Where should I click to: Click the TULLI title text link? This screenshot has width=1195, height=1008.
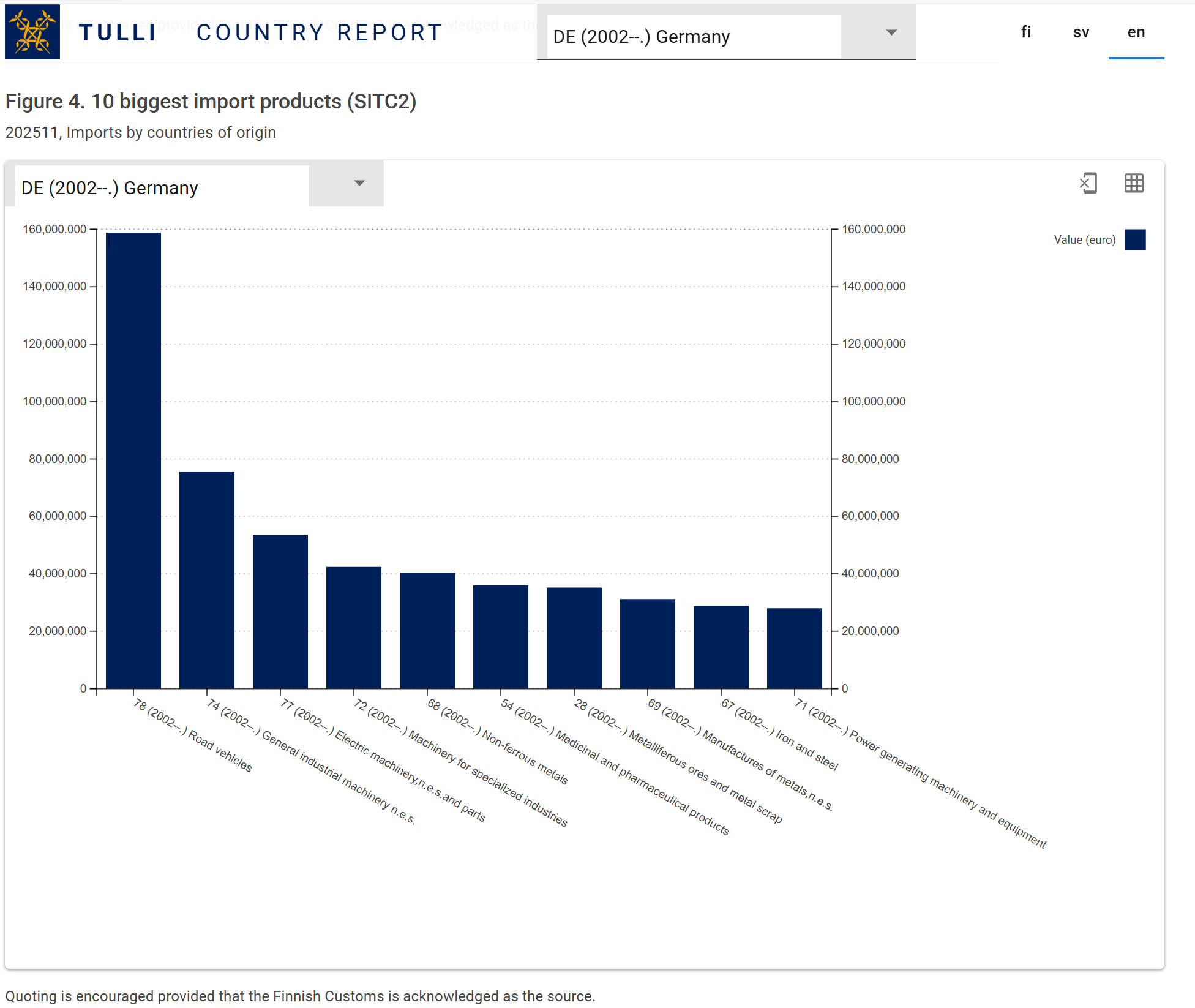[x=118, y=32]
